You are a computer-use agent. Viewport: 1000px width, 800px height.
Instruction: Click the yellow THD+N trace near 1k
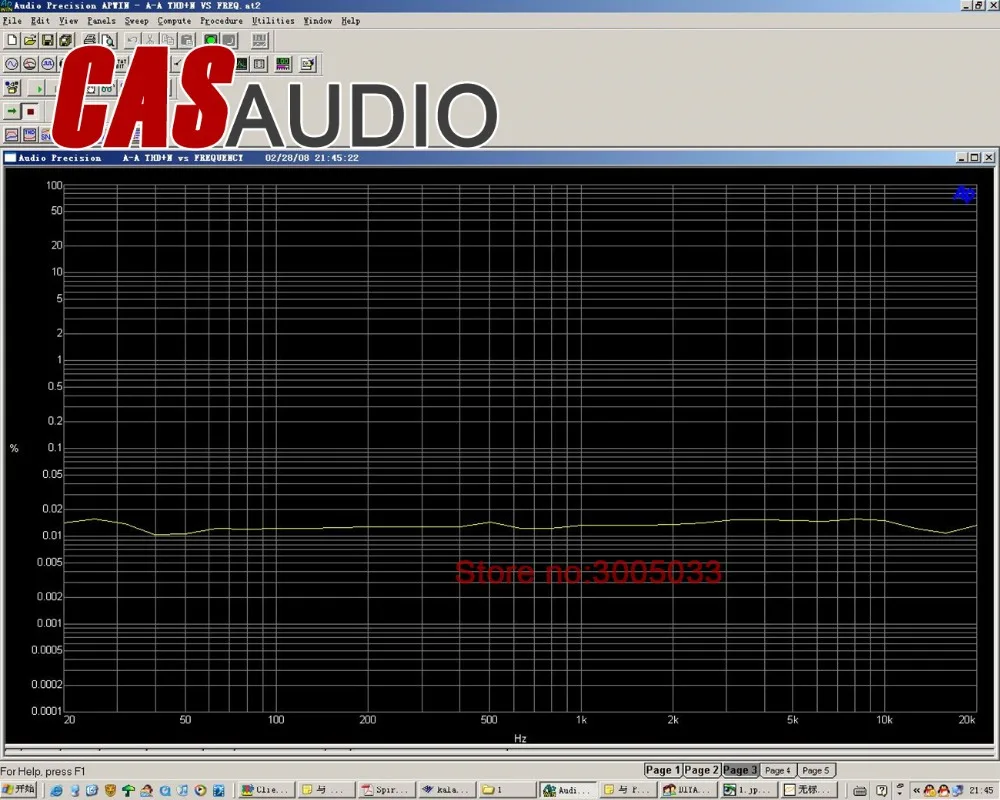coord(581,526)
